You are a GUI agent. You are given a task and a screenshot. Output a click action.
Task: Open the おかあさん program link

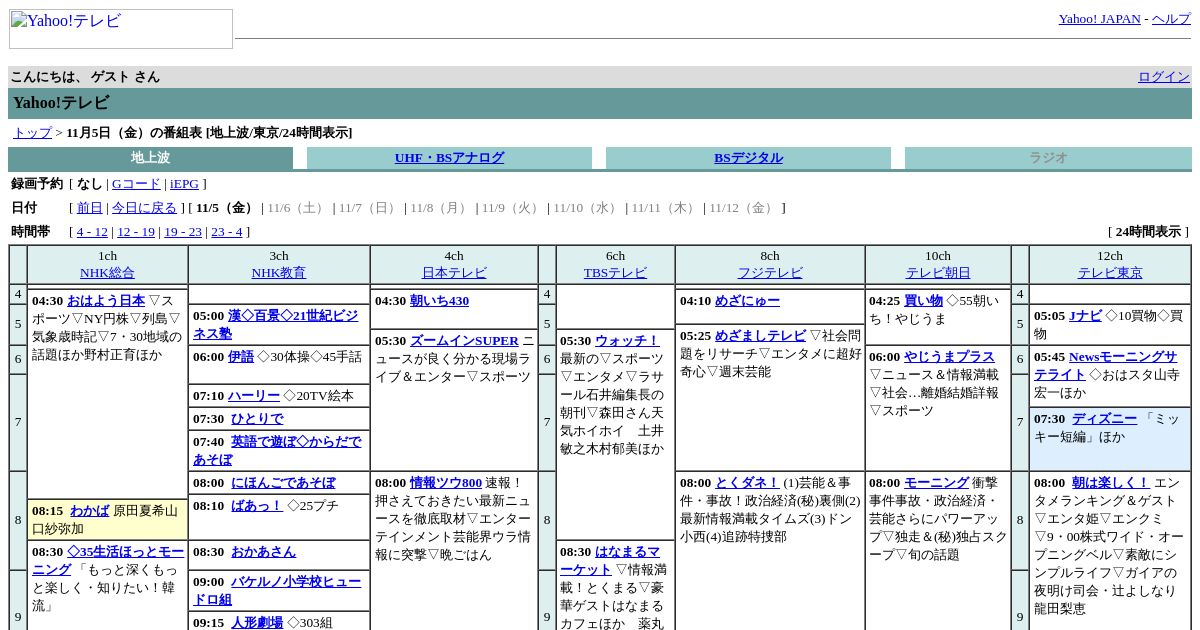point(263,552)
